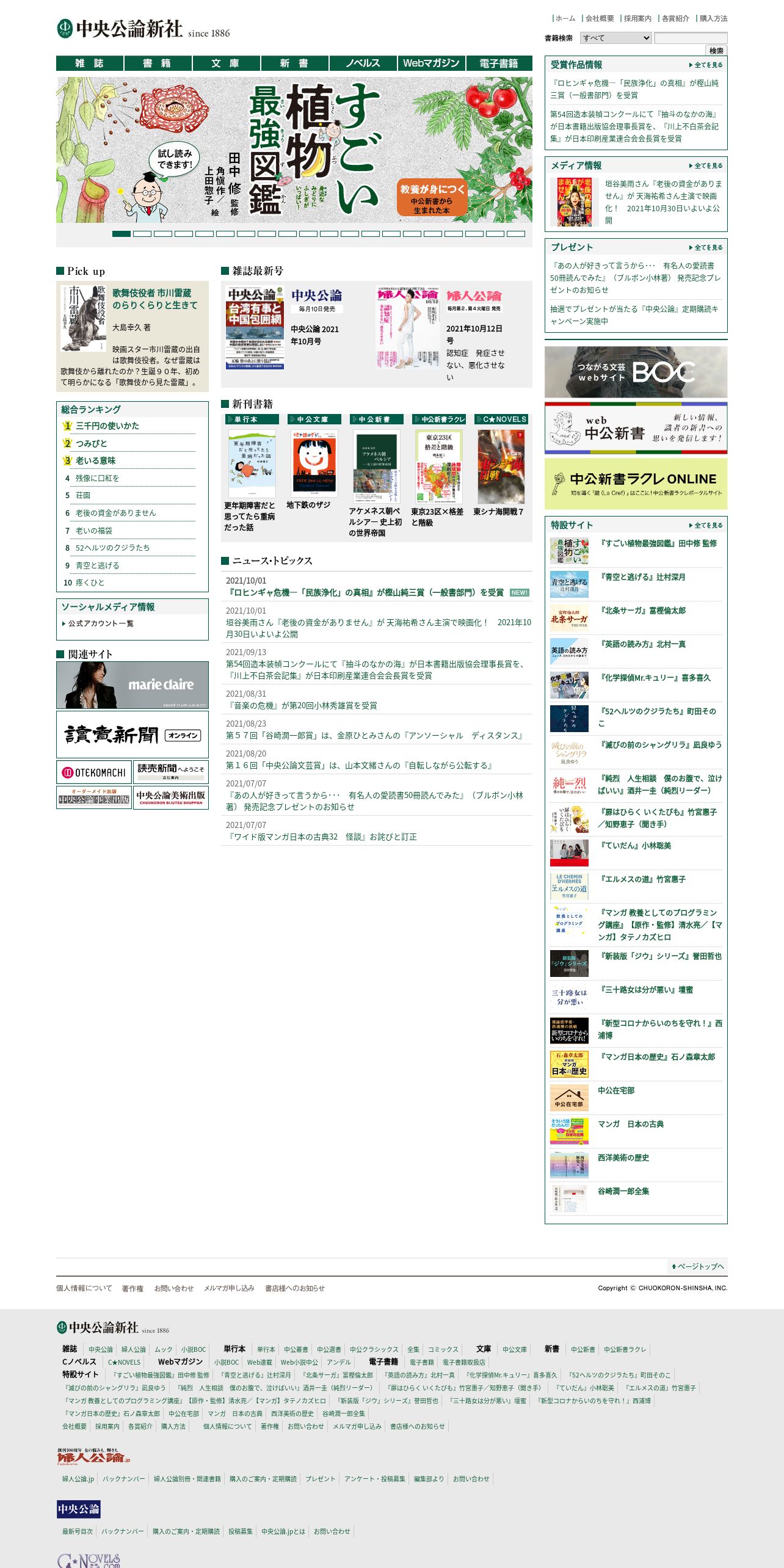
Task: Open the 文庫 navigation tab
Action: coord(227,64)
